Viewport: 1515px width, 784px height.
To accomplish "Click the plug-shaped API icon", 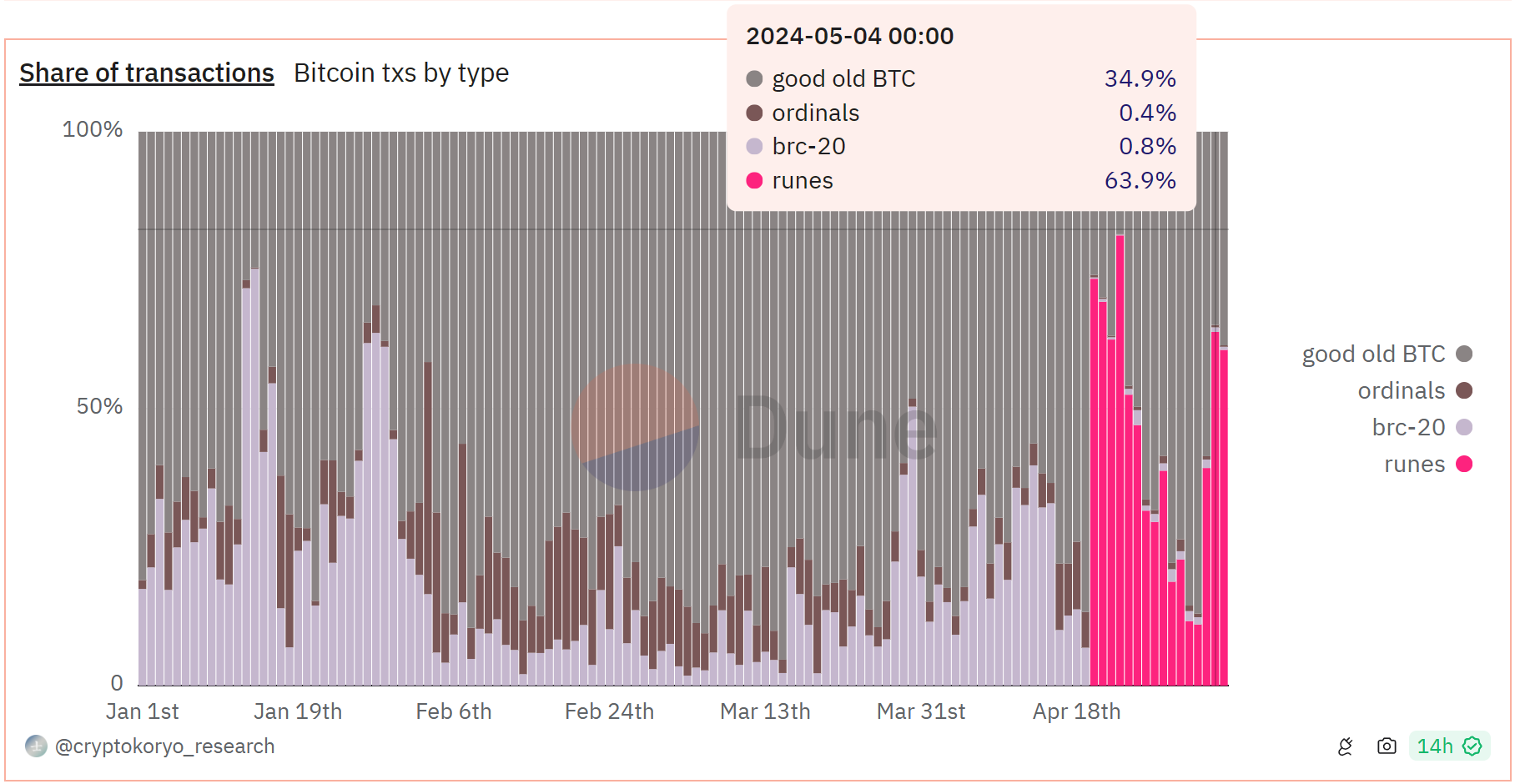I will [1345, 746].
